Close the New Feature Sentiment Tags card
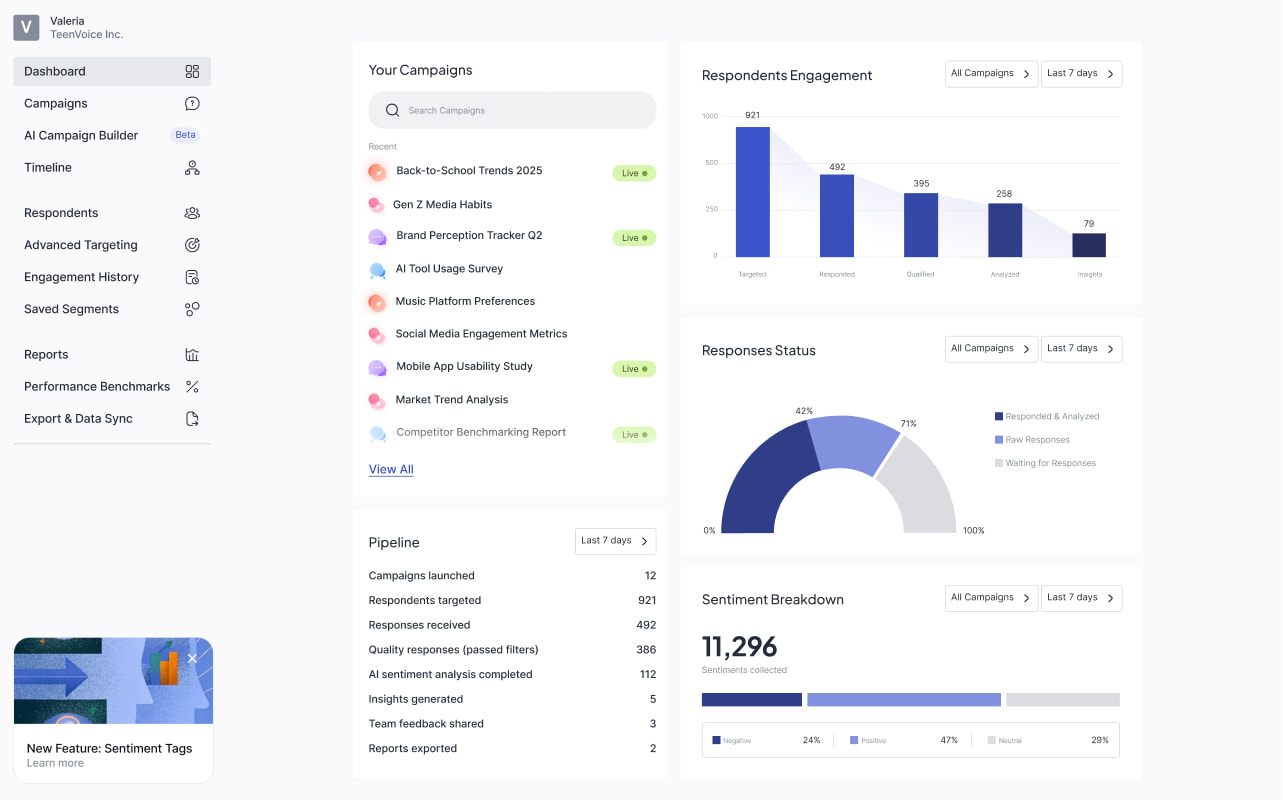 click(192, 658)
